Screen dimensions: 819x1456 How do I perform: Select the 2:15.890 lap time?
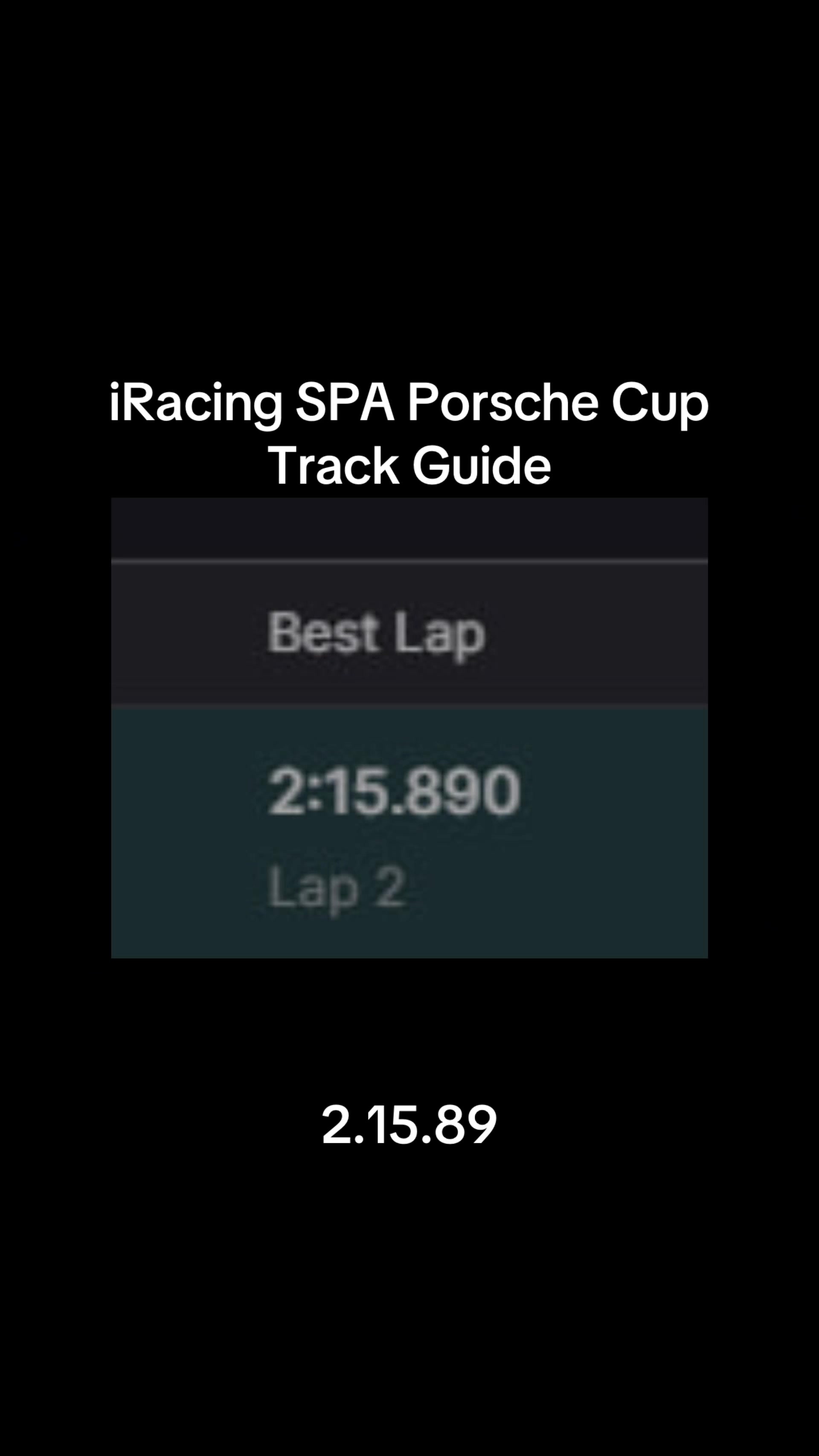(x=394, y=791)
